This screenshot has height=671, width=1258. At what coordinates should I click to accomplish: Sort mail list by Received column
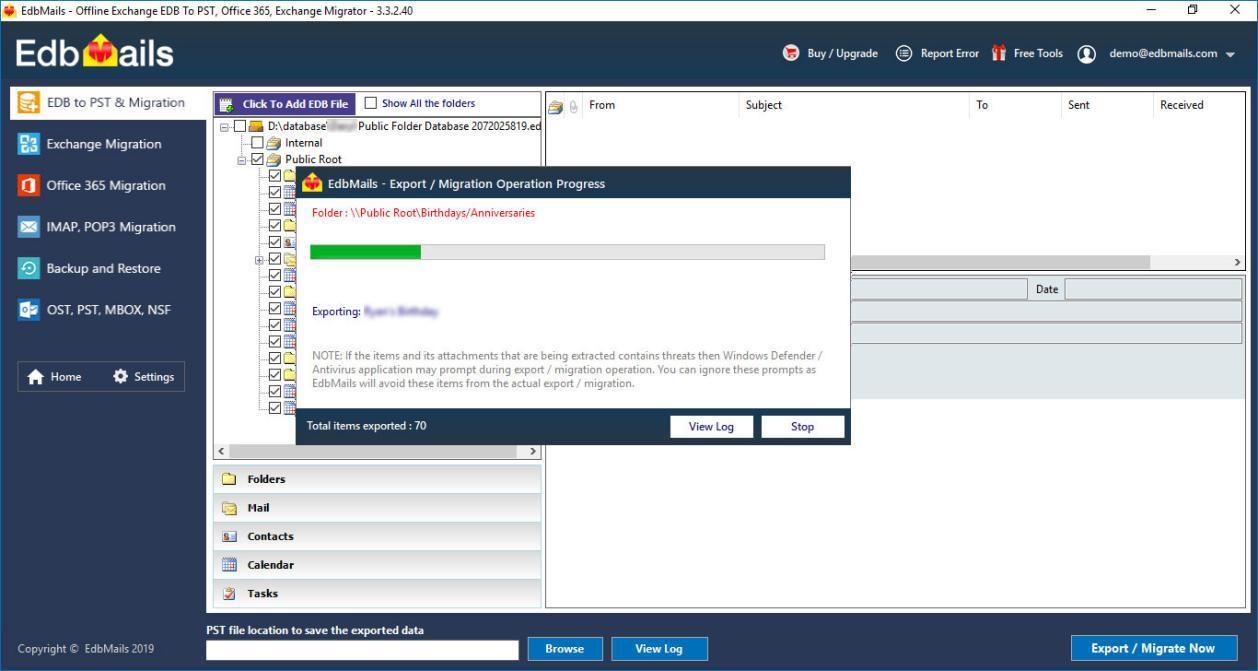(1199, 105)
